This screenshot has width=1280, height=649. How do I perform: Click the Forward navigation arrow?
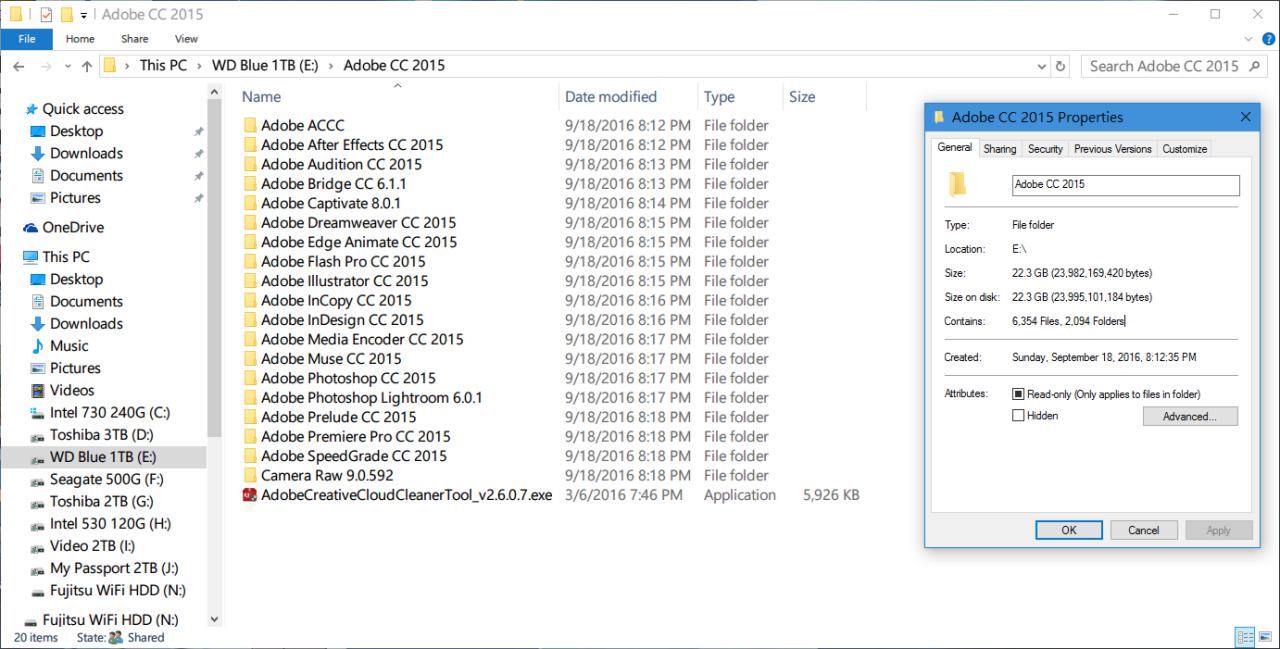coord(45,66)
